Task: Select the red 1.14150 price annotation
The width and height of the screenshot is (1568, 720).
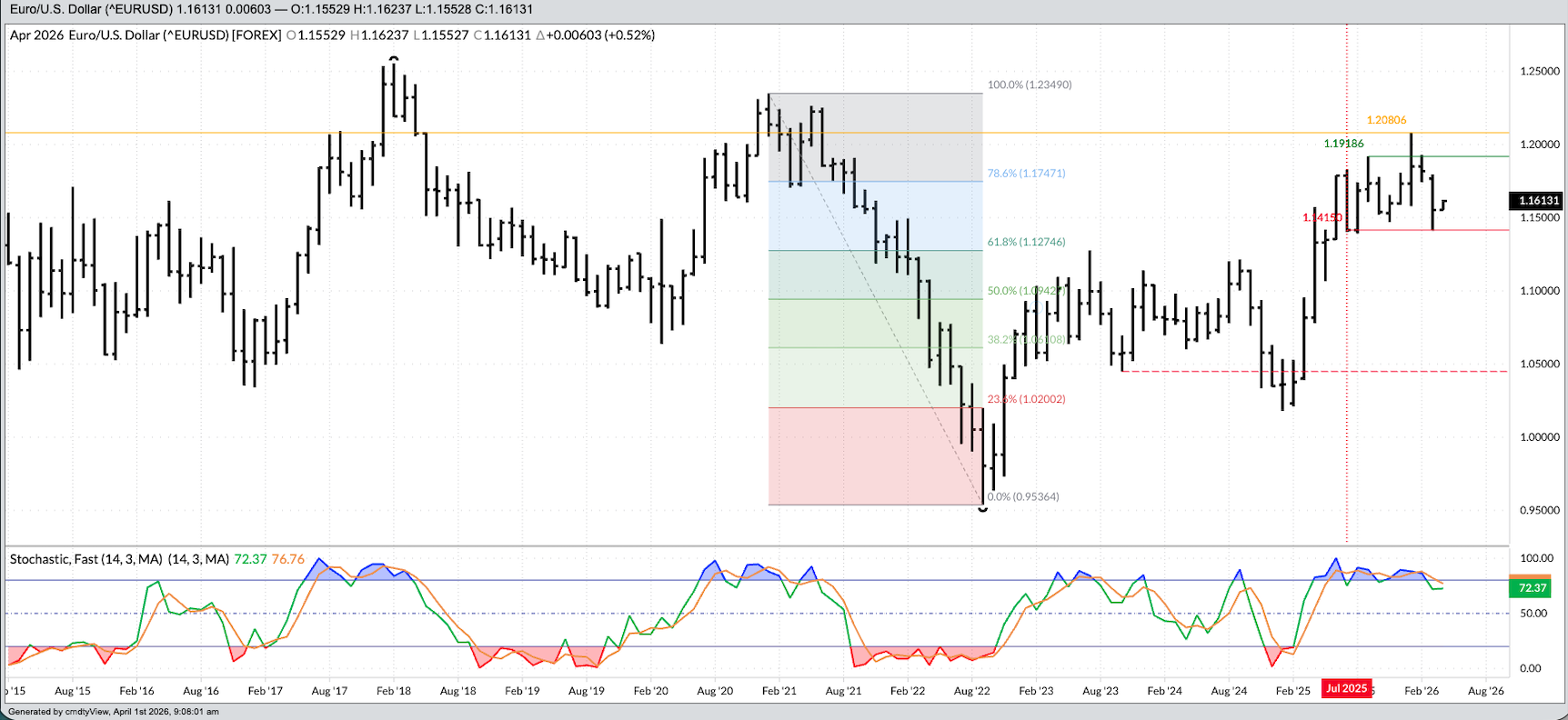Action: pos(1322,217)
